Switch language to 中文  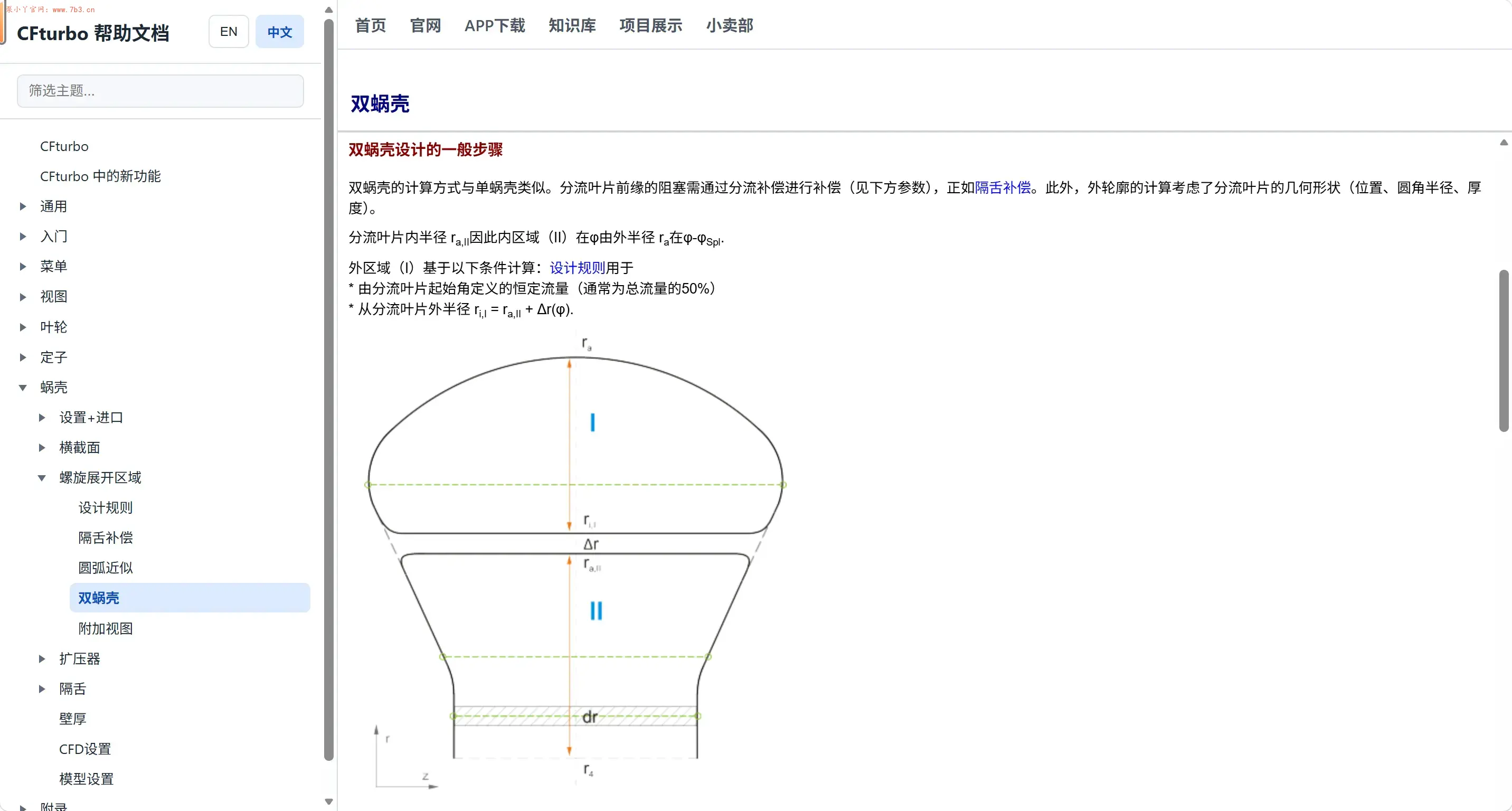click(x=279, y=32)
